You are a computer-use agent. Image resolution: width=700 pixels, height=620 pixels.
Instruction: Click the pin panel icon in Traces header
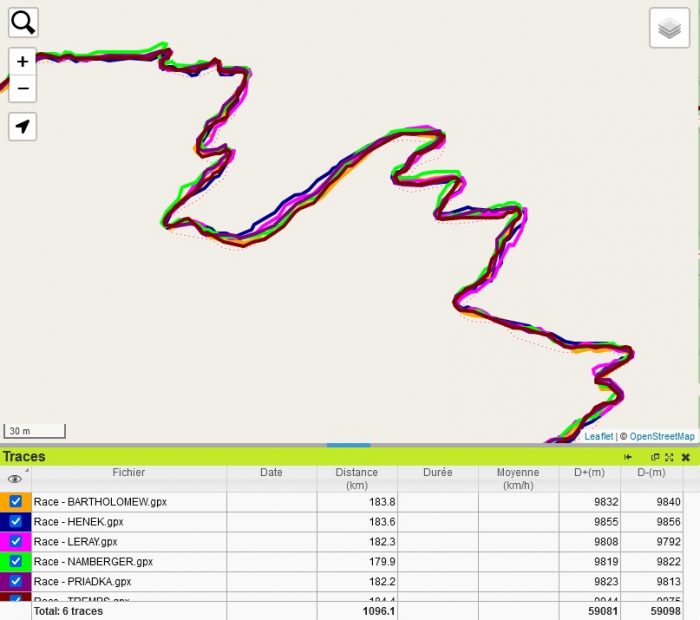click(628, 457)
